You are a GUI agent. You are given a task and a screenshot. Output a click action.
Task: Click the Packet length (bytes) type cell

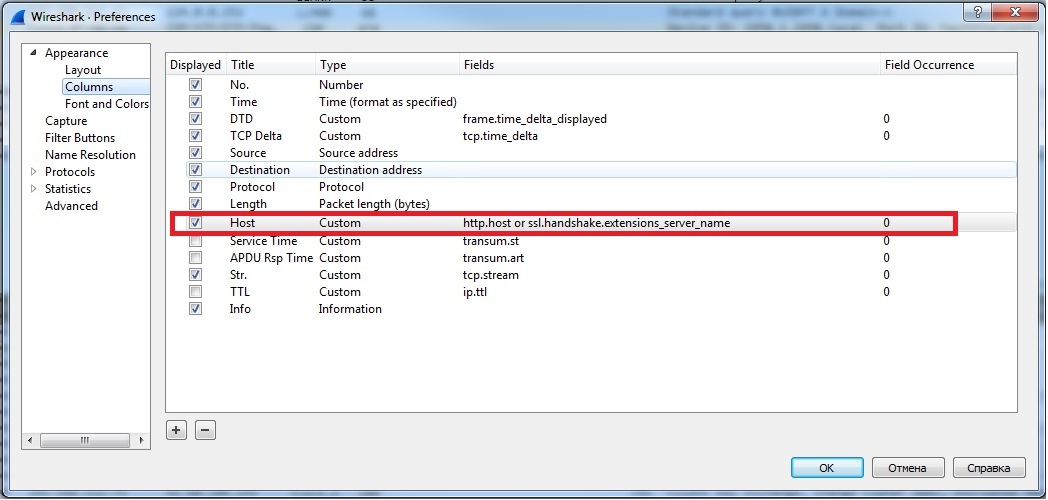374,204
